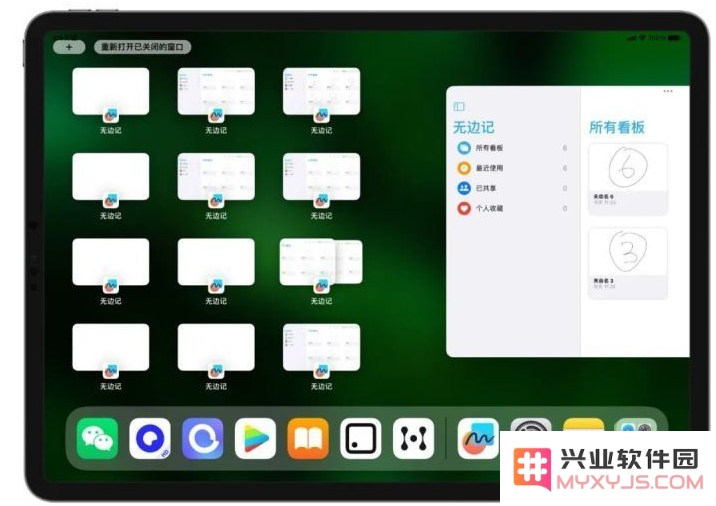Open the 无边记 Freeform icon in the dock
The width and height of the screenshot is (716, 506).
click(x=478, y=438)
